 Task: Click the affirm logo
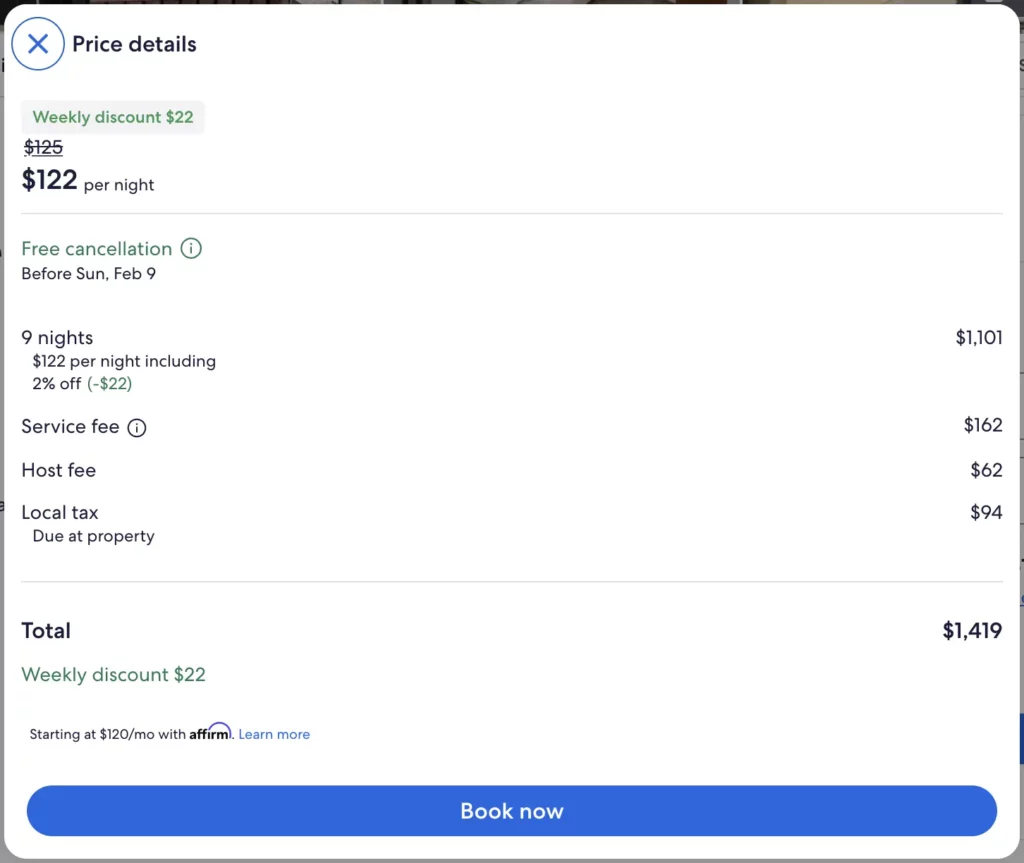pyautogui.click(x=210, y=733)
